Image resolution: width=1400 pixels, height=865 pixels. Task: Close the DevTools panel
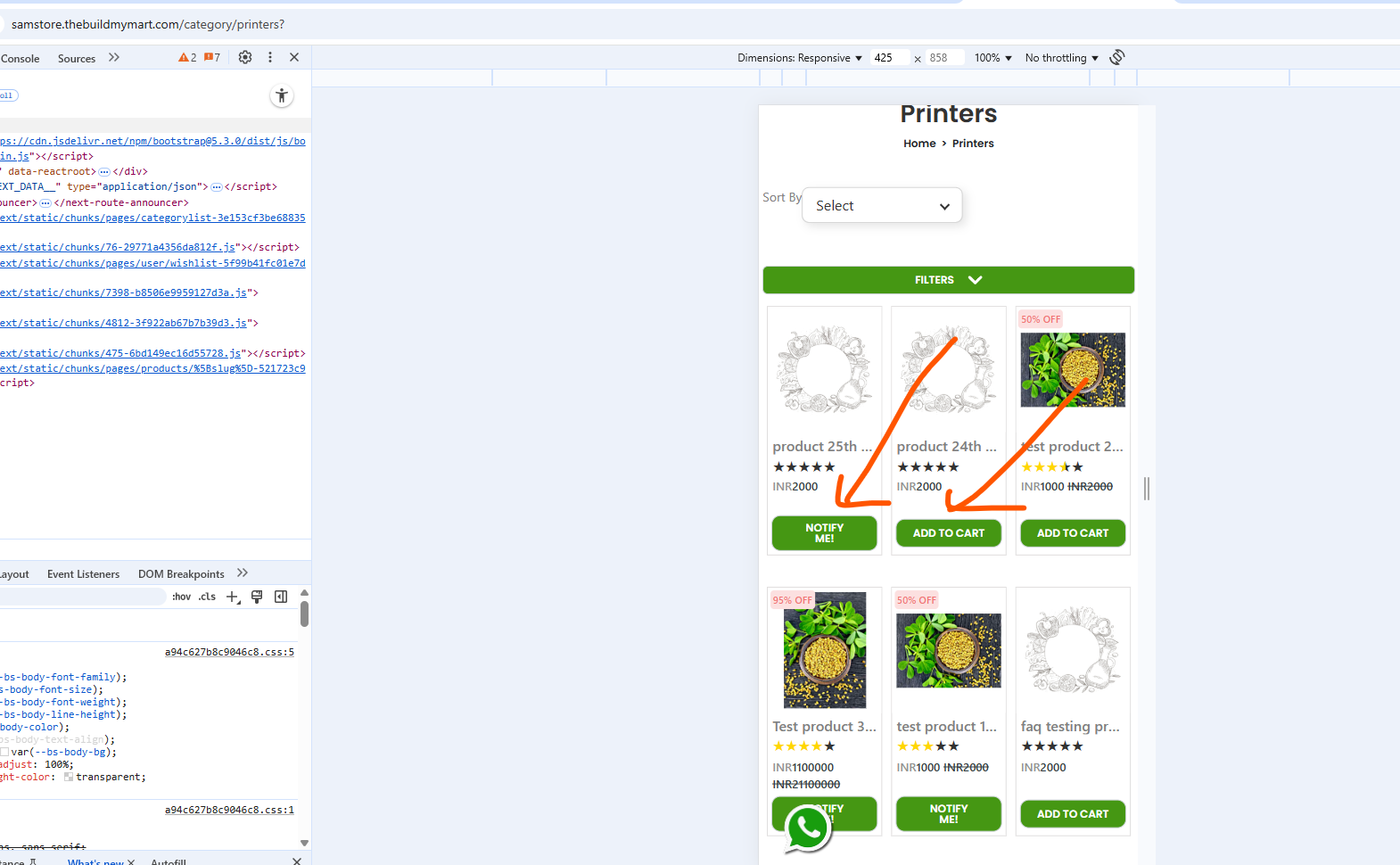pos(294,57)
